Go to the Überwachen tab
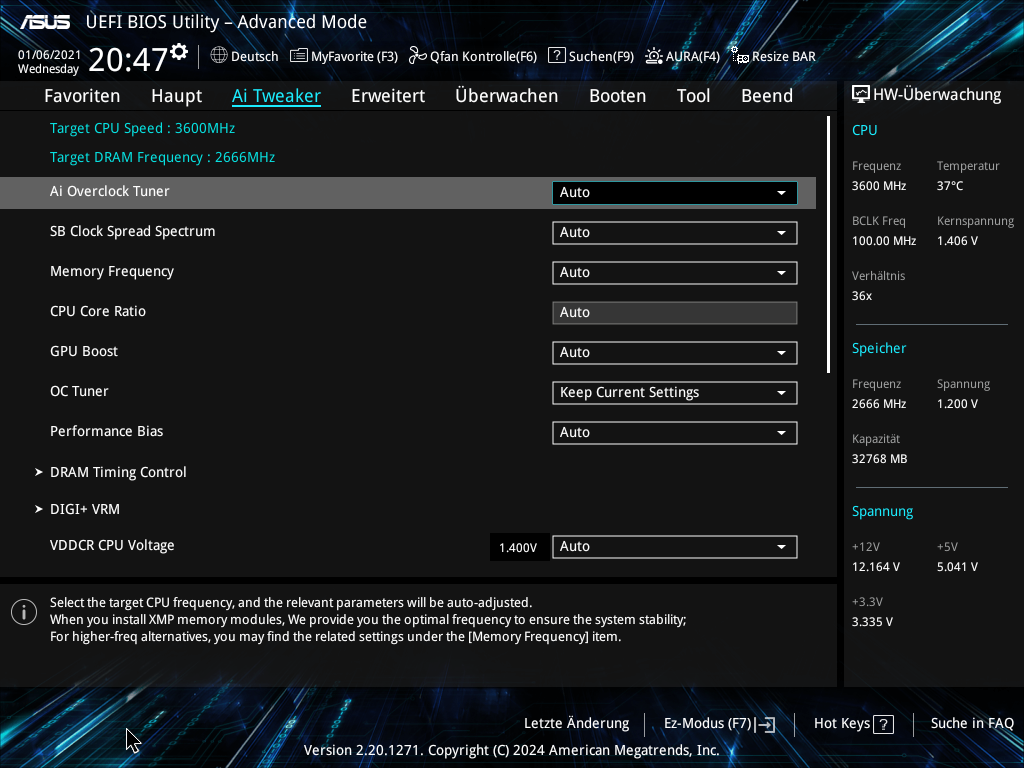Screen dimensions: 1024x768 (x=507, y=96)
